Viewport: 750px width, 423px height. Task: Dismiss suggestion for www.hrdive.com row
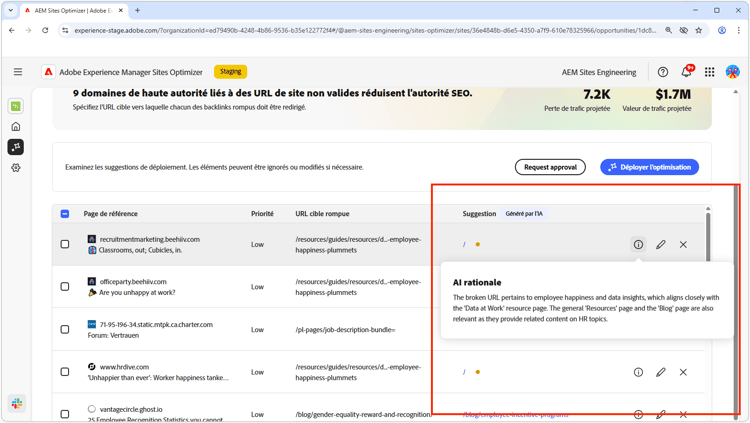coord(683,372)
